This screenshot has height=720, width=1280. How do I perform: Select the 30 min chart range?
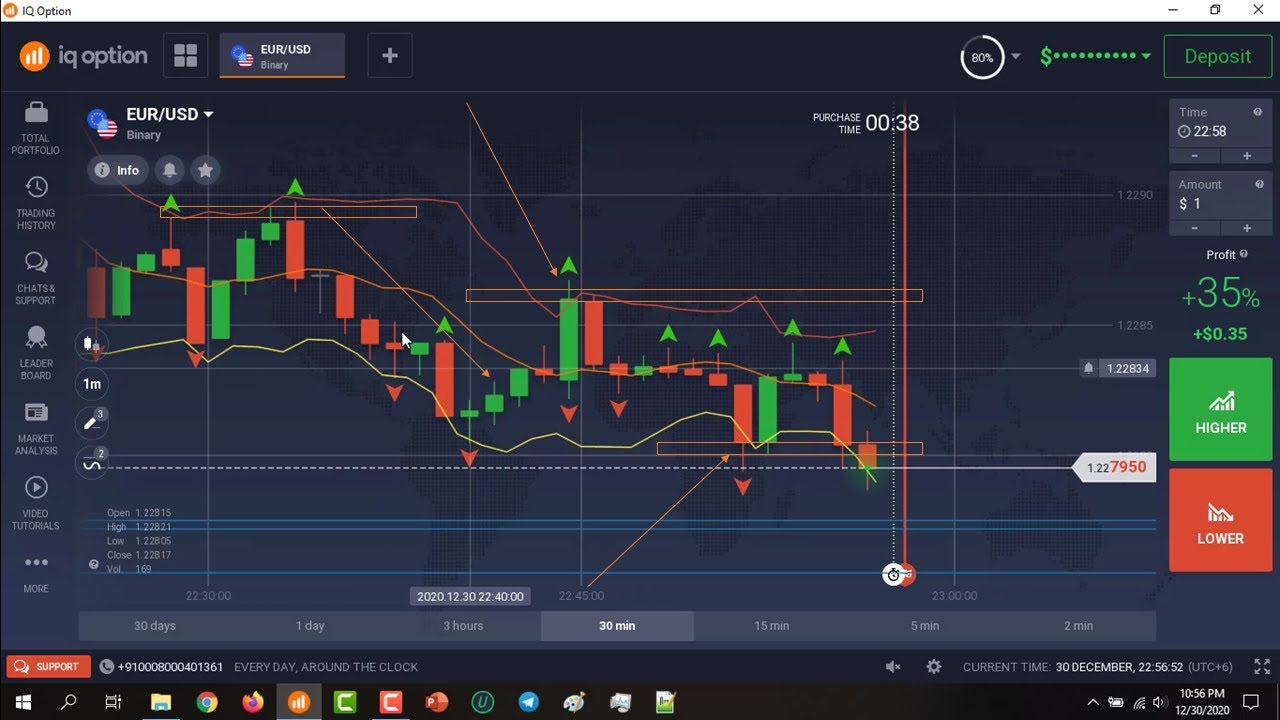617,626
